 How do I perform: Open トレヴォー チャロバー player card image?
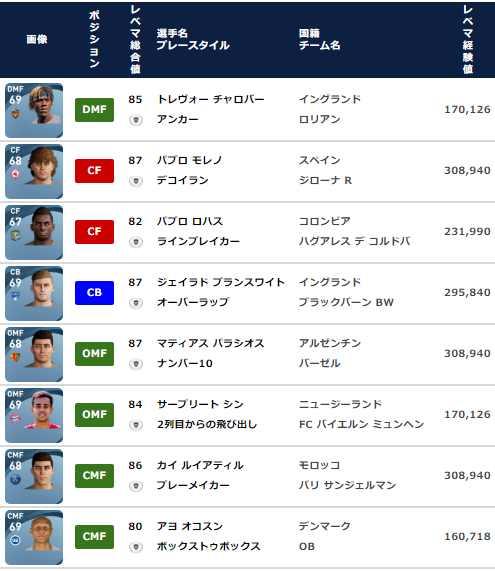pos(34,110)
